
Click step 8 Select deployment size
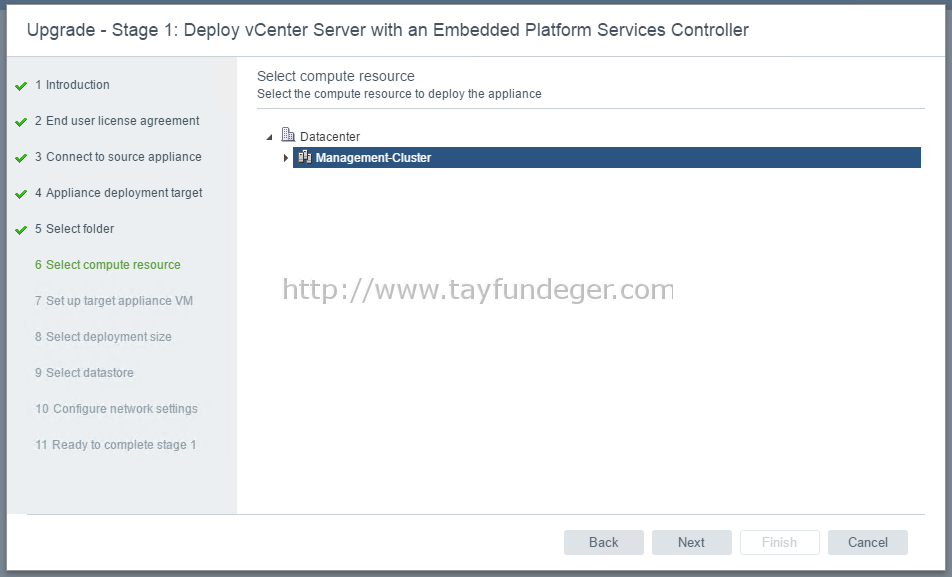103,336
